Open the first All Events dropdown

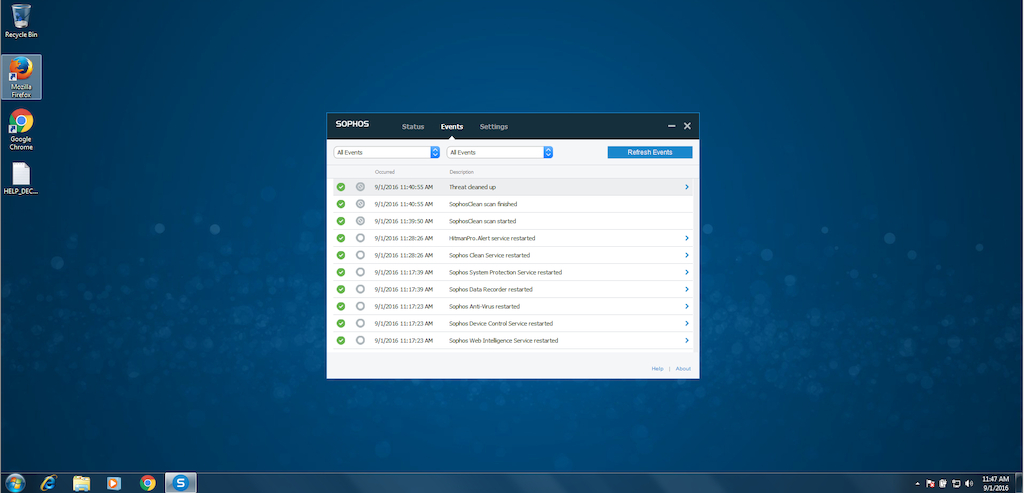tap(387, 152)
